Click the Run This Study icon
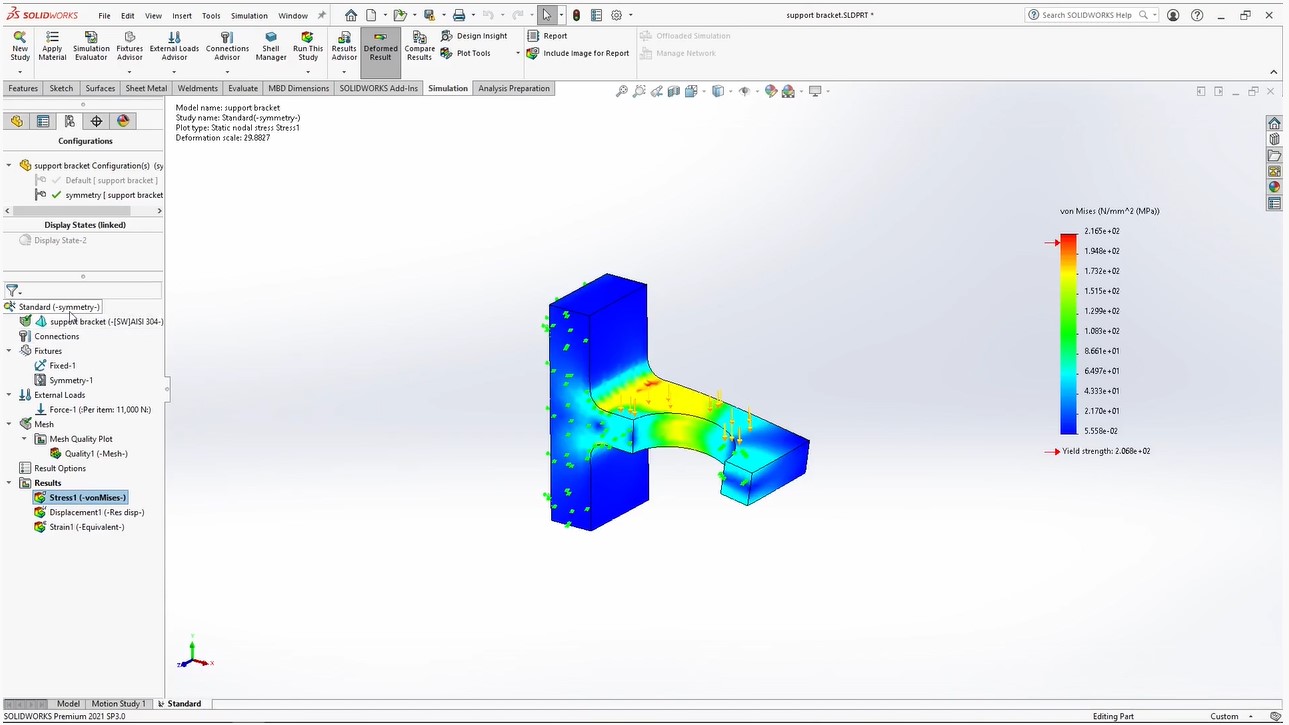The image size is (1289, 725). point(308,46)
